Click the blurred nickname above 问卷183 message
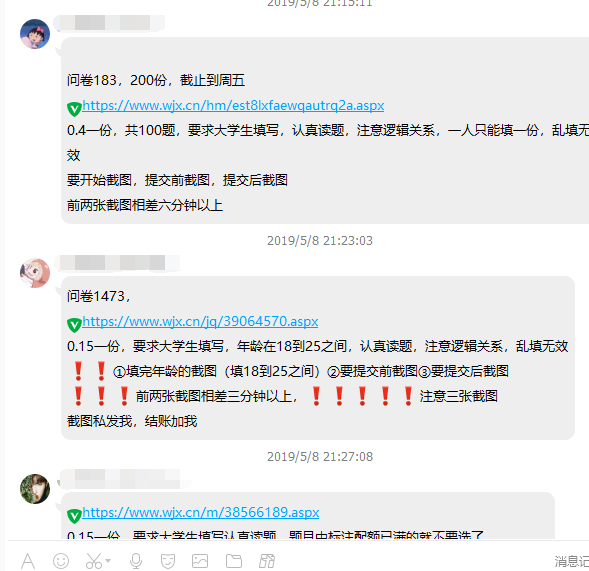The height and width of the screenshot is (571, 589). [x=109, y=23]
